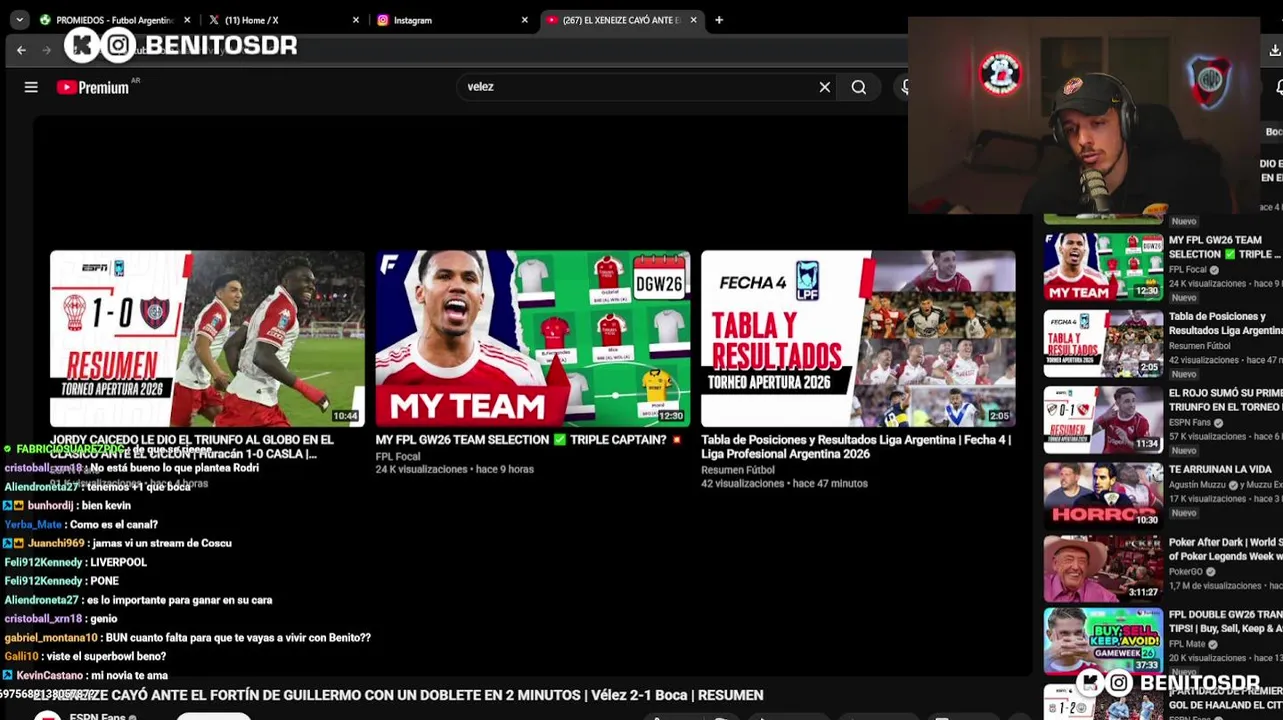
Task: Open the Huracán 1-0 RESUMEN video thumbnail
Action: pyautogui.click(x=207, y=339)
